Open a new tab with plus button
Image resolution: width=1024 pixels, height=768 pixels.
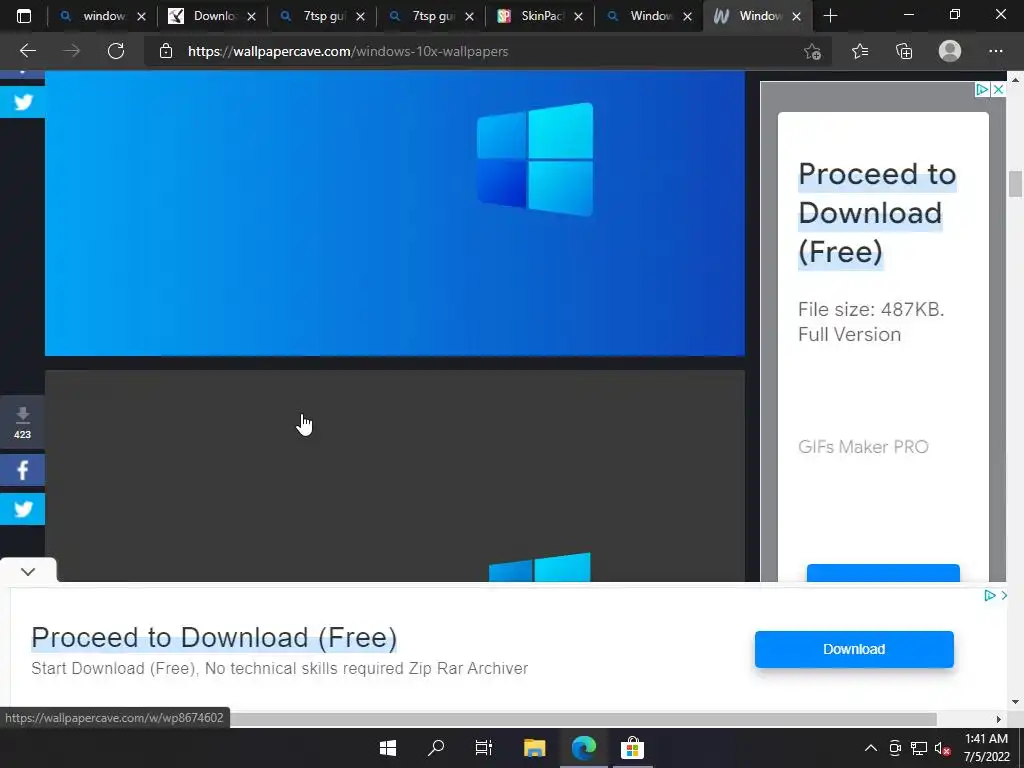point(830,16)
